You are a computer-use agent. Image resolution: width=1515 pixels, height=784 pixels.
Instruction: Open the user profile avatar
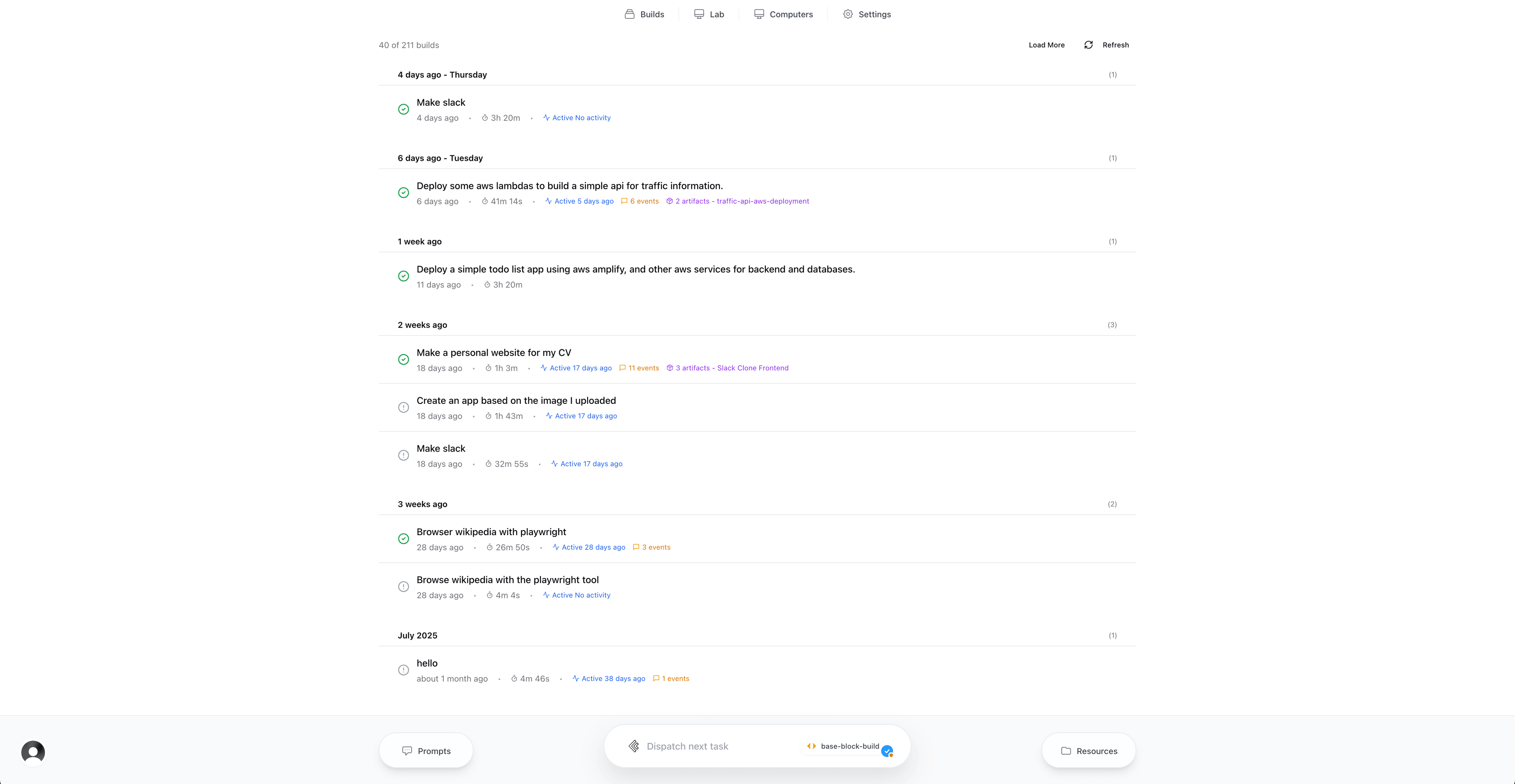[x=33, y=752]
